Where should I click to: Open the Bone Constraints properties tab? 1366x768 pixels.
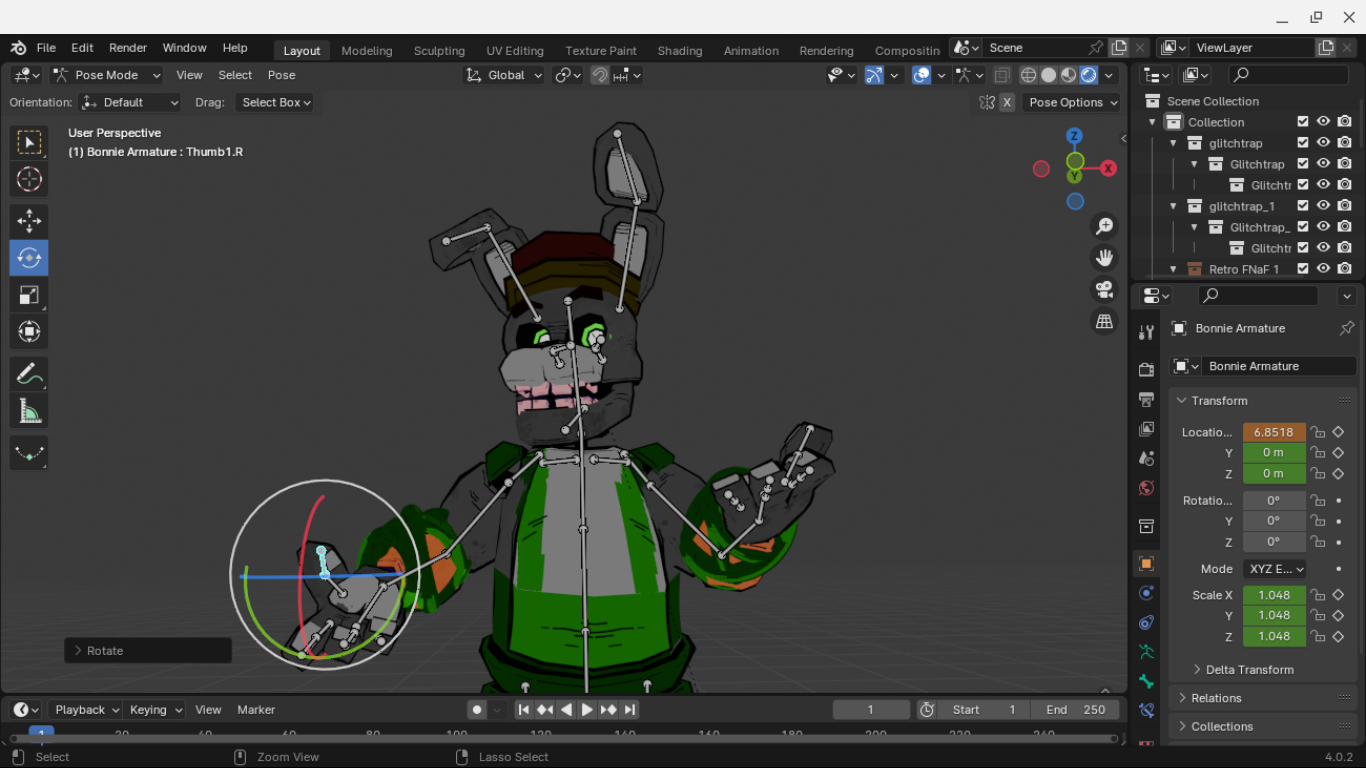point(1146,711)
